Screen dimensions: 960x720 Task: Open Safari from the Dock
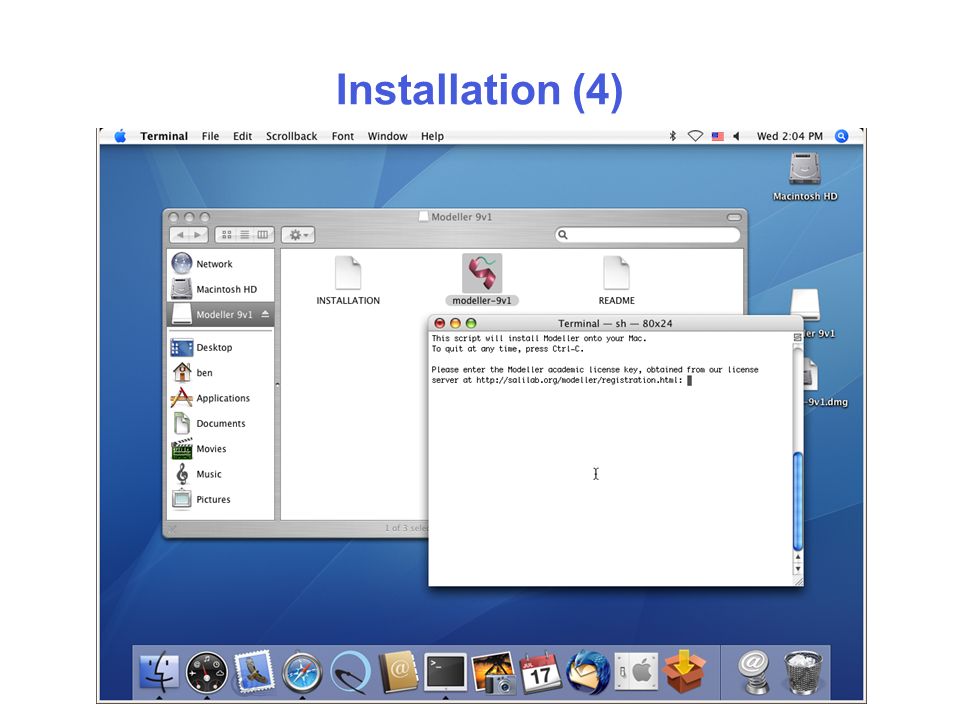pos(302,673)
